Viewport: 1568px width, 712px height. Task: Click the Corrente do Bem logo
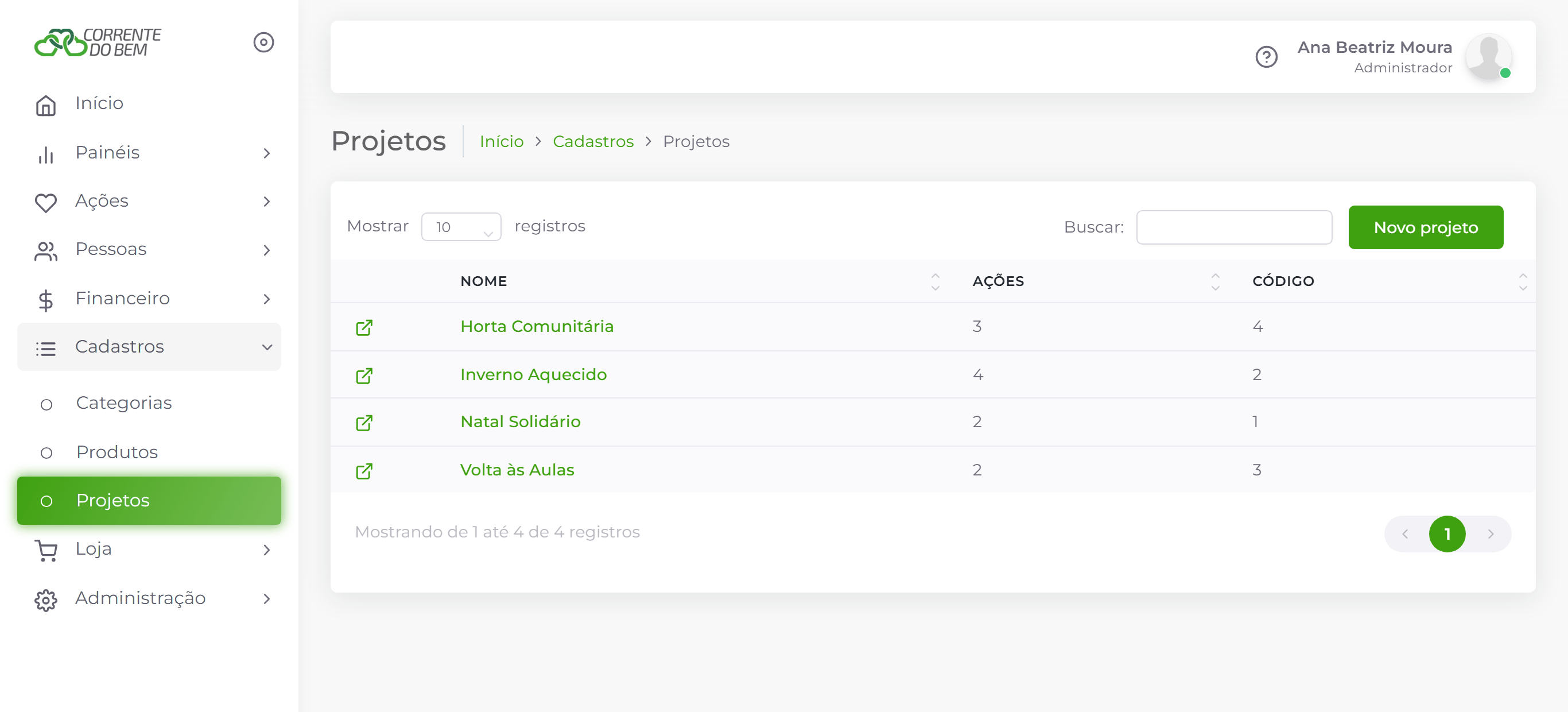pyautogui.click(x=98, y=42)
